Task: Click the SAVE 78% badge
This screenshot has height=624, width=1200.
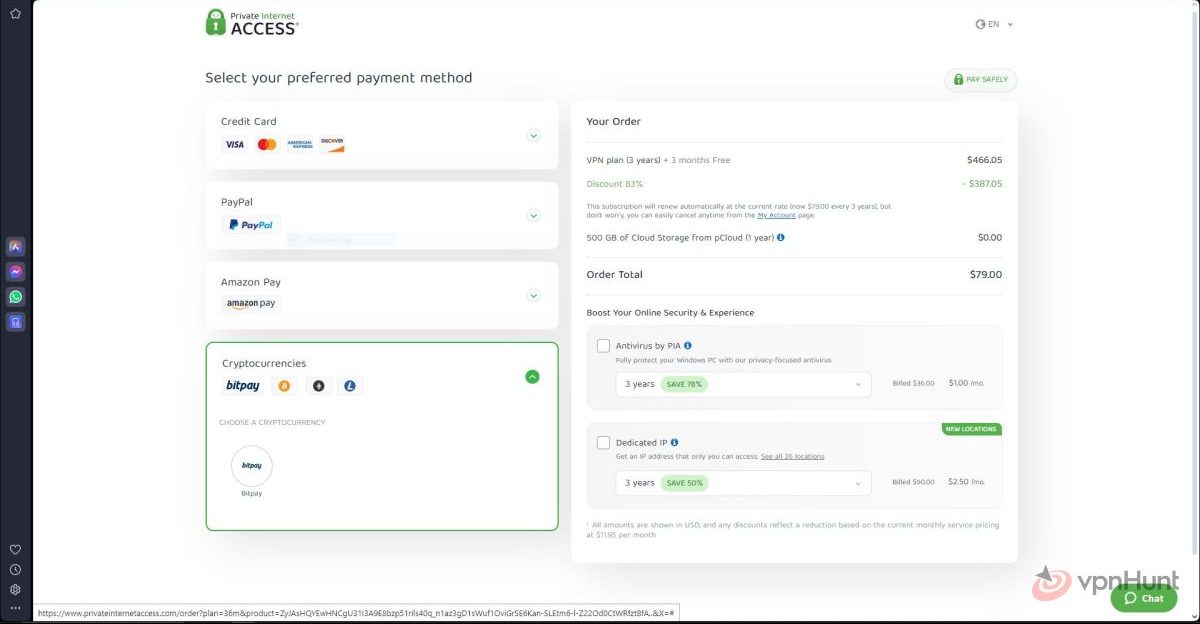Action: click(x=684, y=384)
